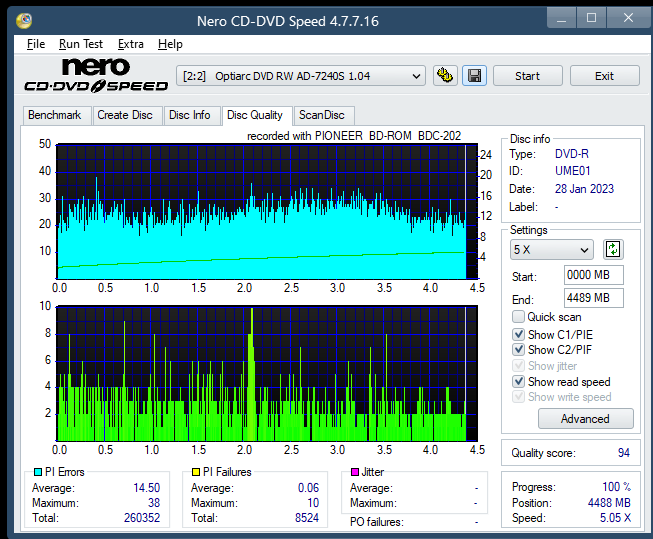
Task: Click PI Failures maximum 10
Action: 313,503
